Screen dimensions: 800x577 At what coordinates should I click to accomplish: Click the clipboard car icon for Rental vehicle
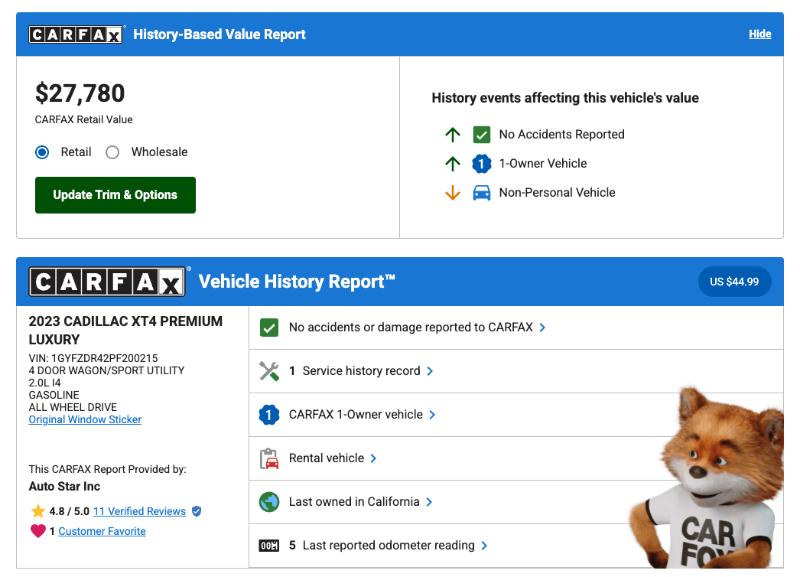click(x=269, y=458)
